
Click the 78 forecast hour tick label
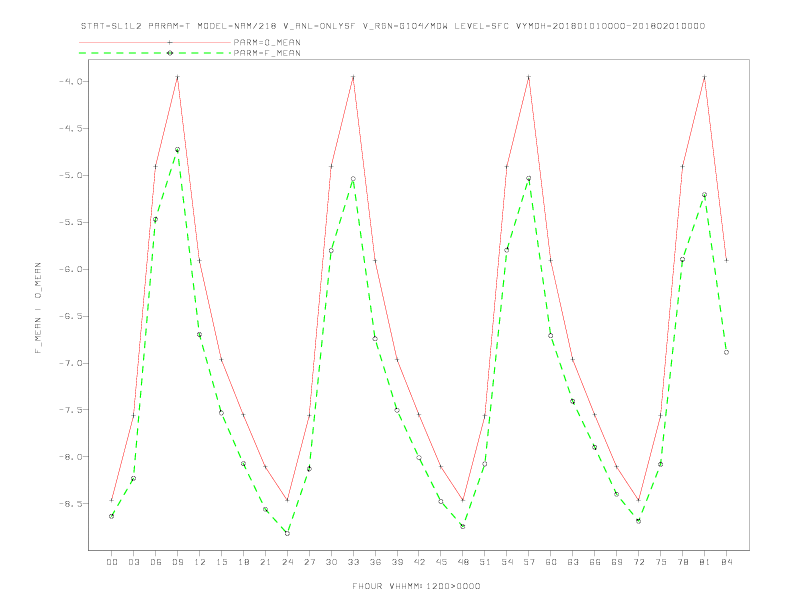click(x=682, y=562)
